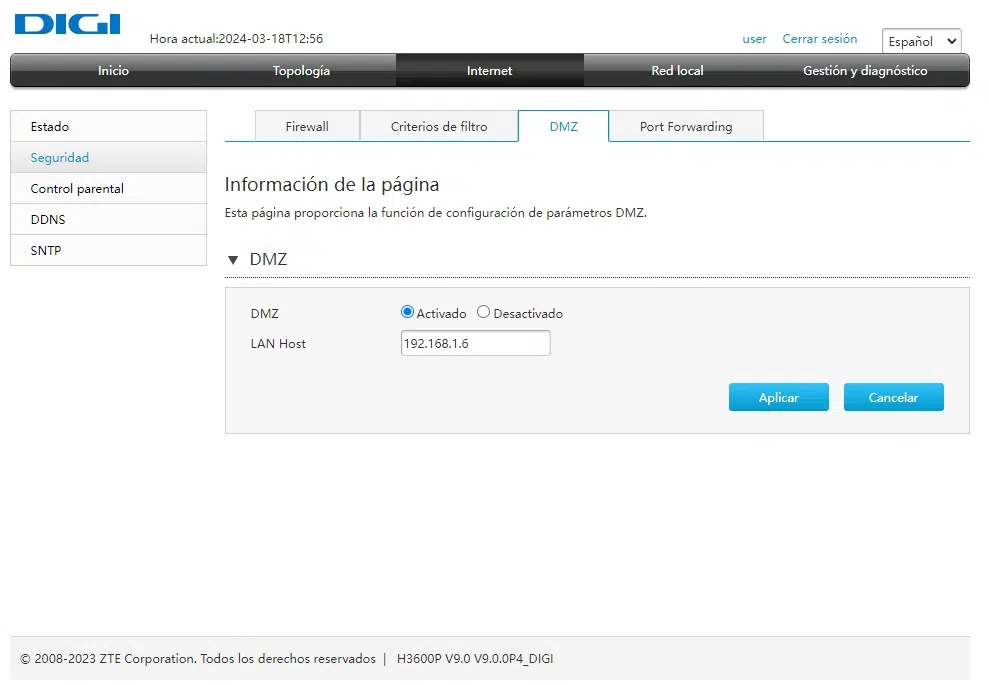Open the Español language dropdown

click(921, 41)
